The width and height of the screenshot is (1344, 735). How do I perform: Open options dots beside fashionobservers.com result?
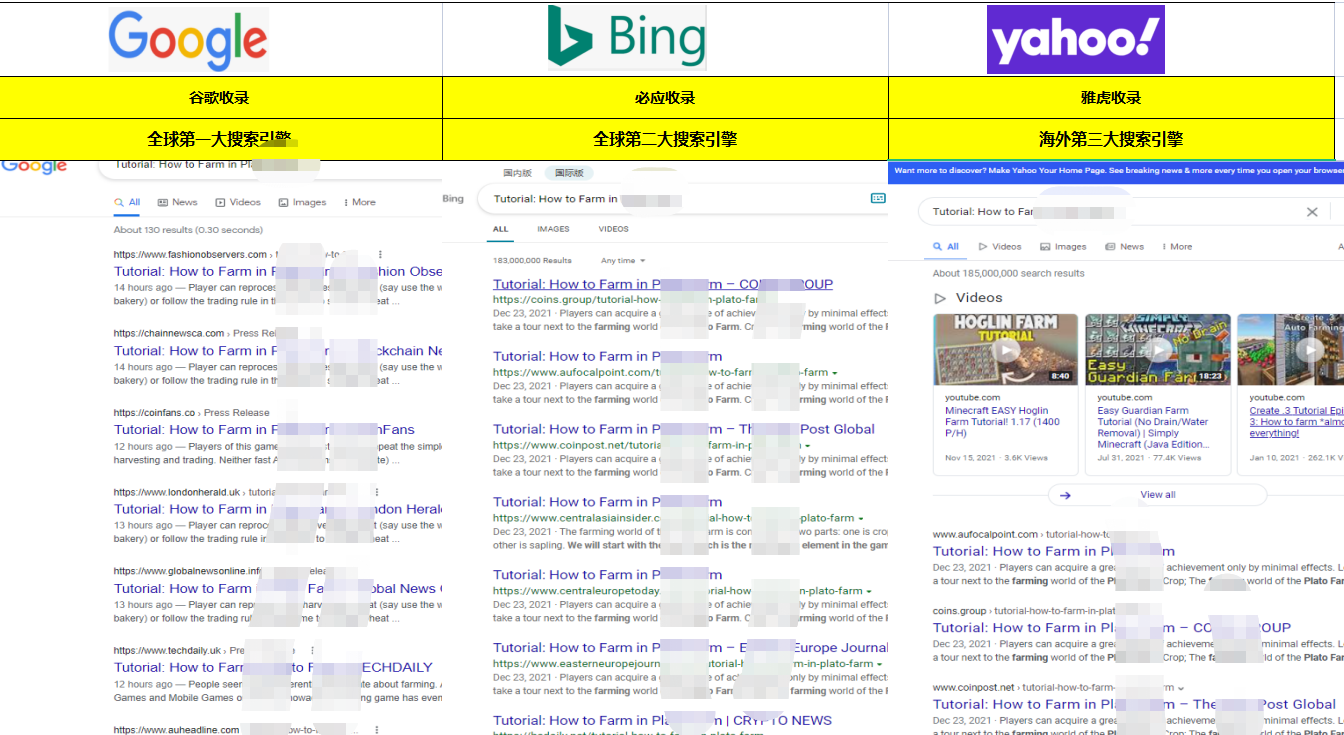[x=380, y=255]
